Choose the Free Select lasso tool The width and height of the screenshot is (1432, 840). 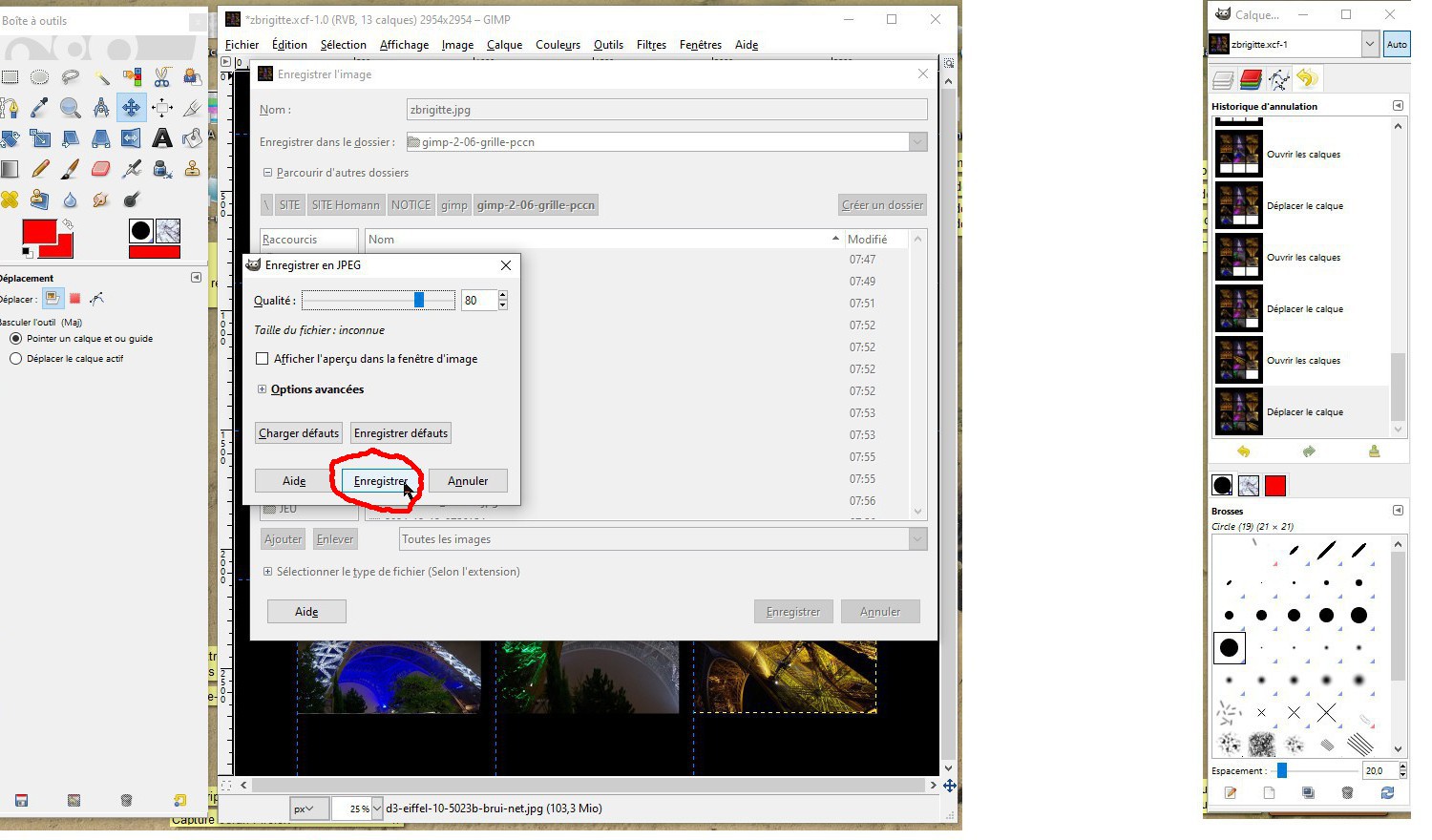pyautogui.click(x=71, y=77)
